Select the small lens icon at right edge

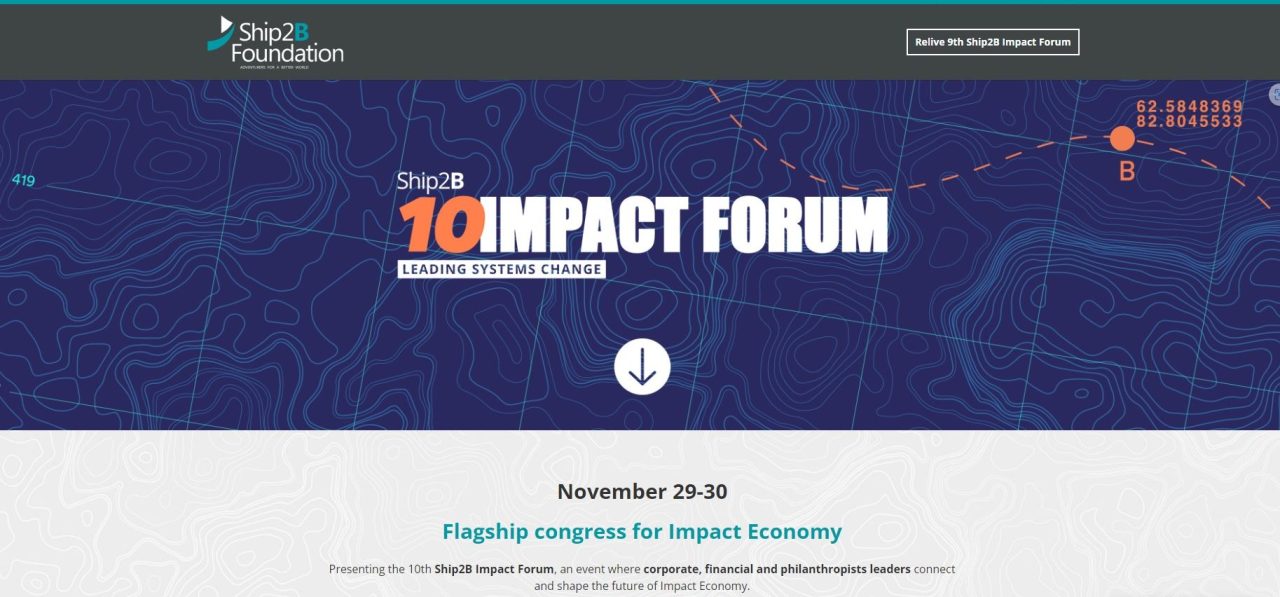[x=1275, y=95]
